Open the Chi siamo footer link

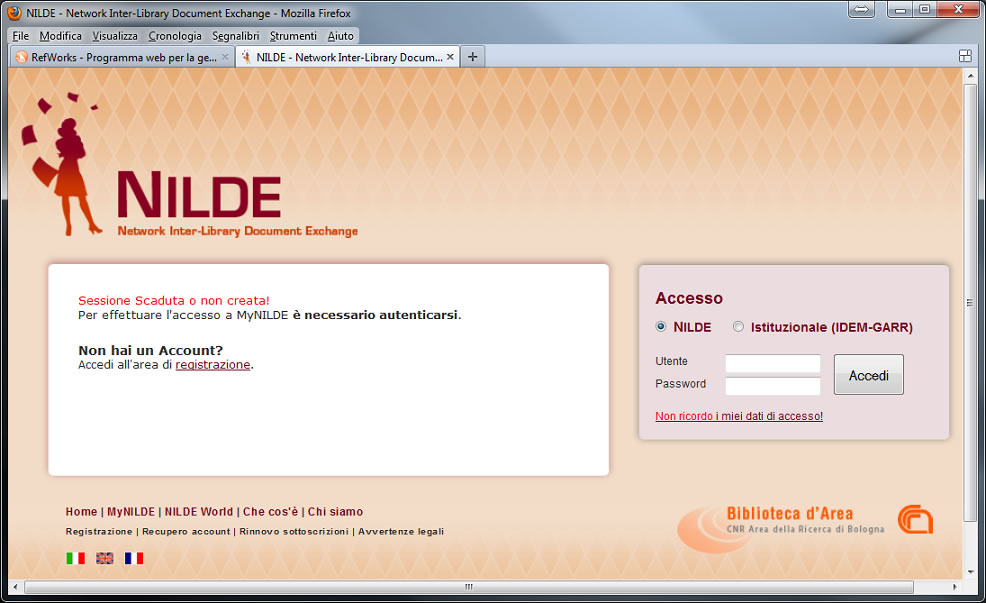pos(335,512)
